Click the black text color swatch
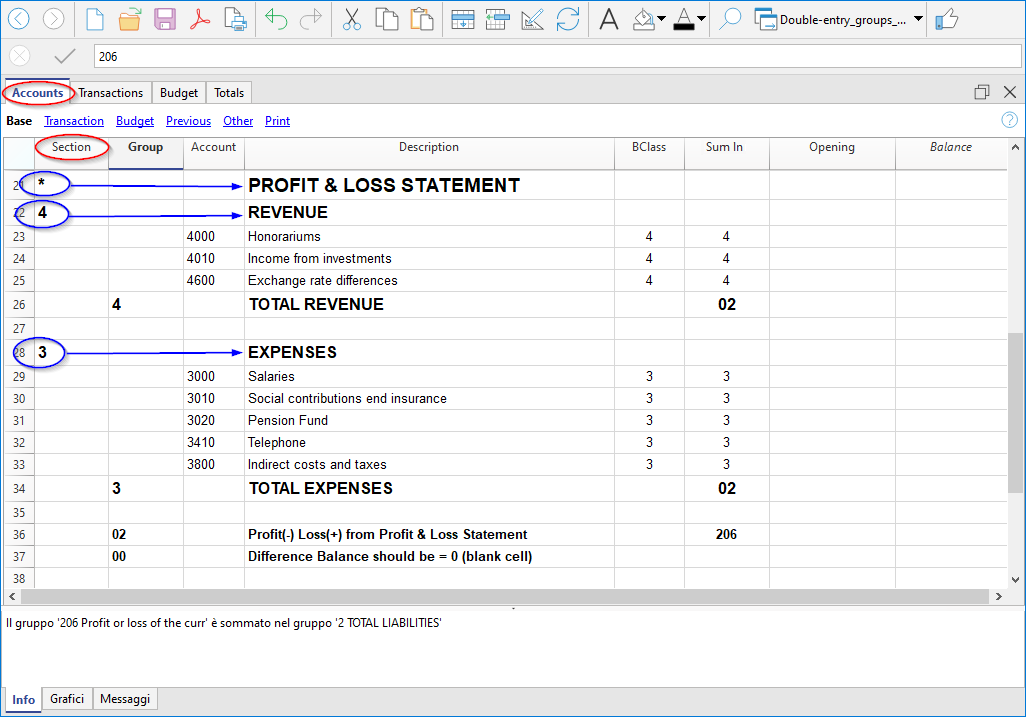This screenshot has width=1026, height=717. [x=684, y=19]
